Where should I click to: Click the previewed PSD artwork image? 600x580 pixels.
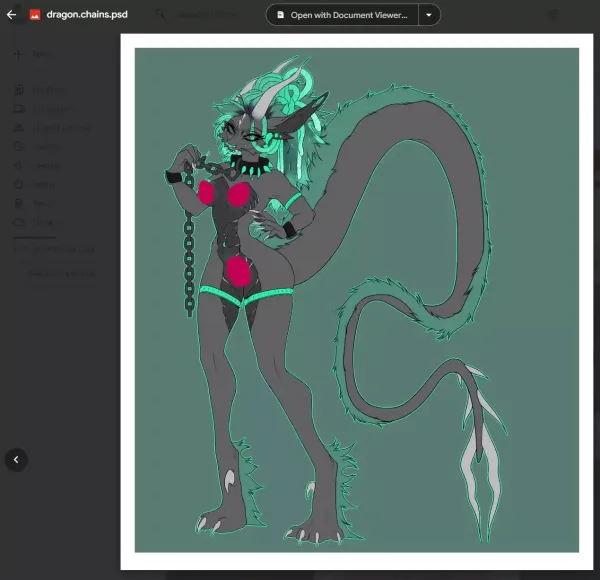coord(357,300)
